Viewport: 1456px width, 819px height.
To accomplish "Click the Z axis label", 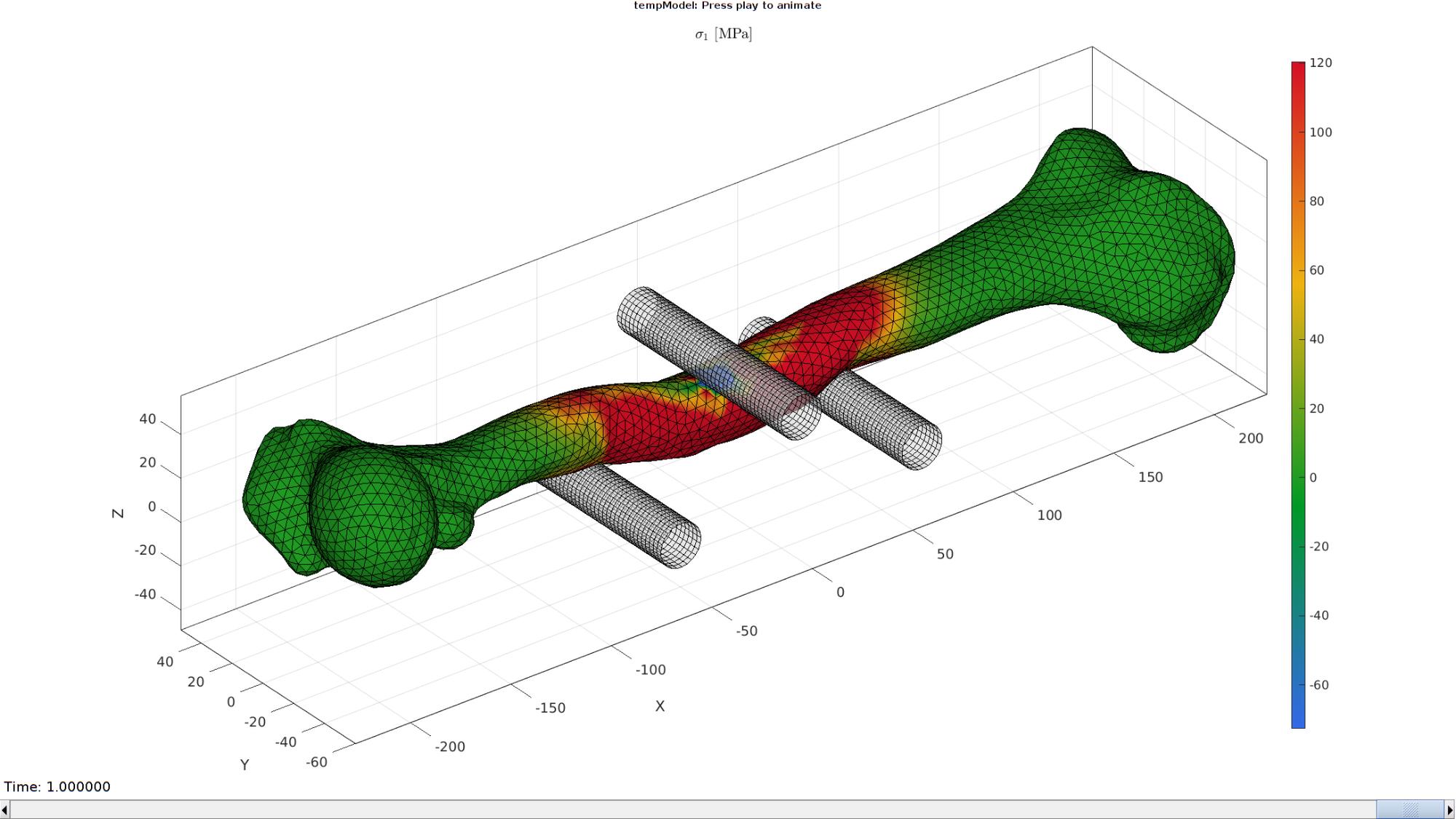I will tap(118, 513).
